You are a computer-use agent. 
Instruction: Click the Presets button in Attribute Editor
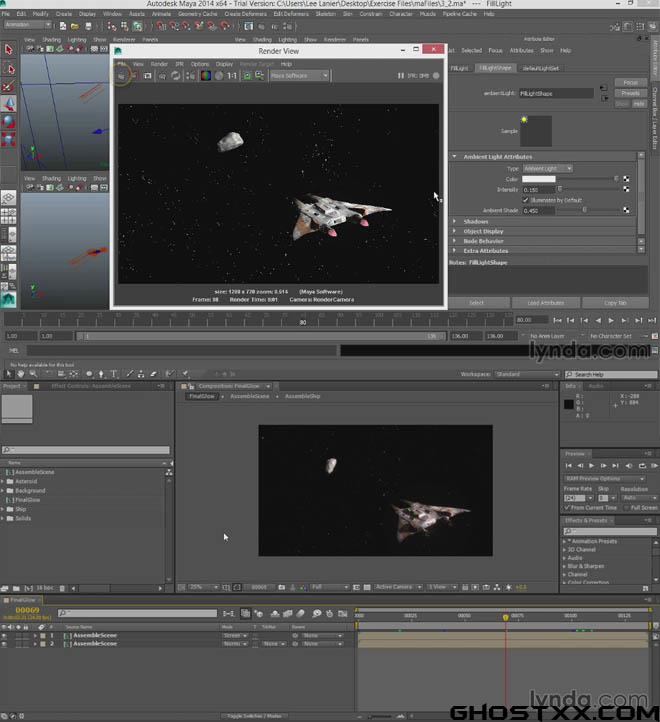[631, 93]
